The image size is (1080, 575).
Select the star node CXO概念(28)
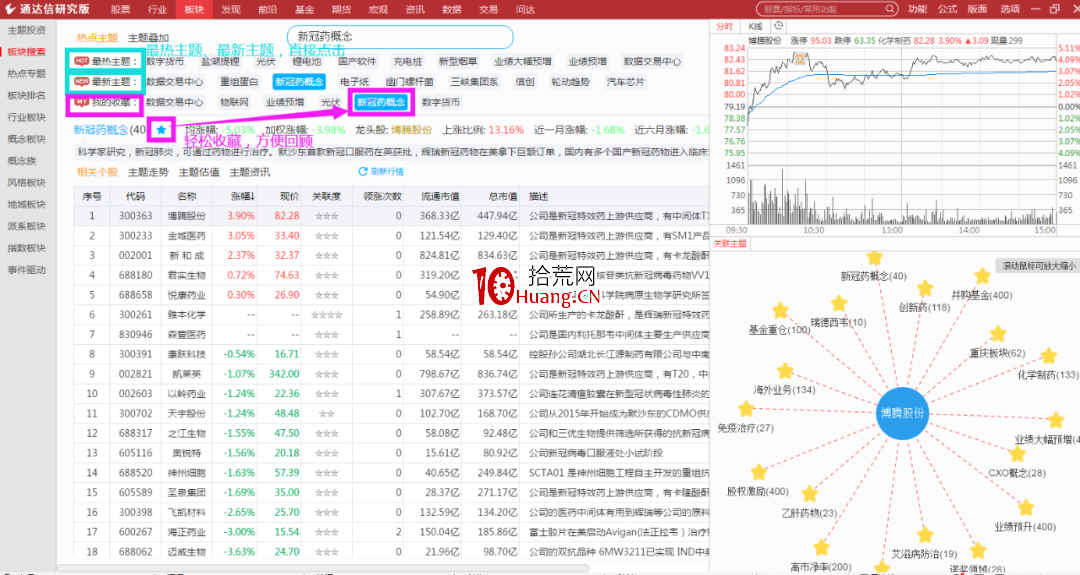click(1017, 454)
